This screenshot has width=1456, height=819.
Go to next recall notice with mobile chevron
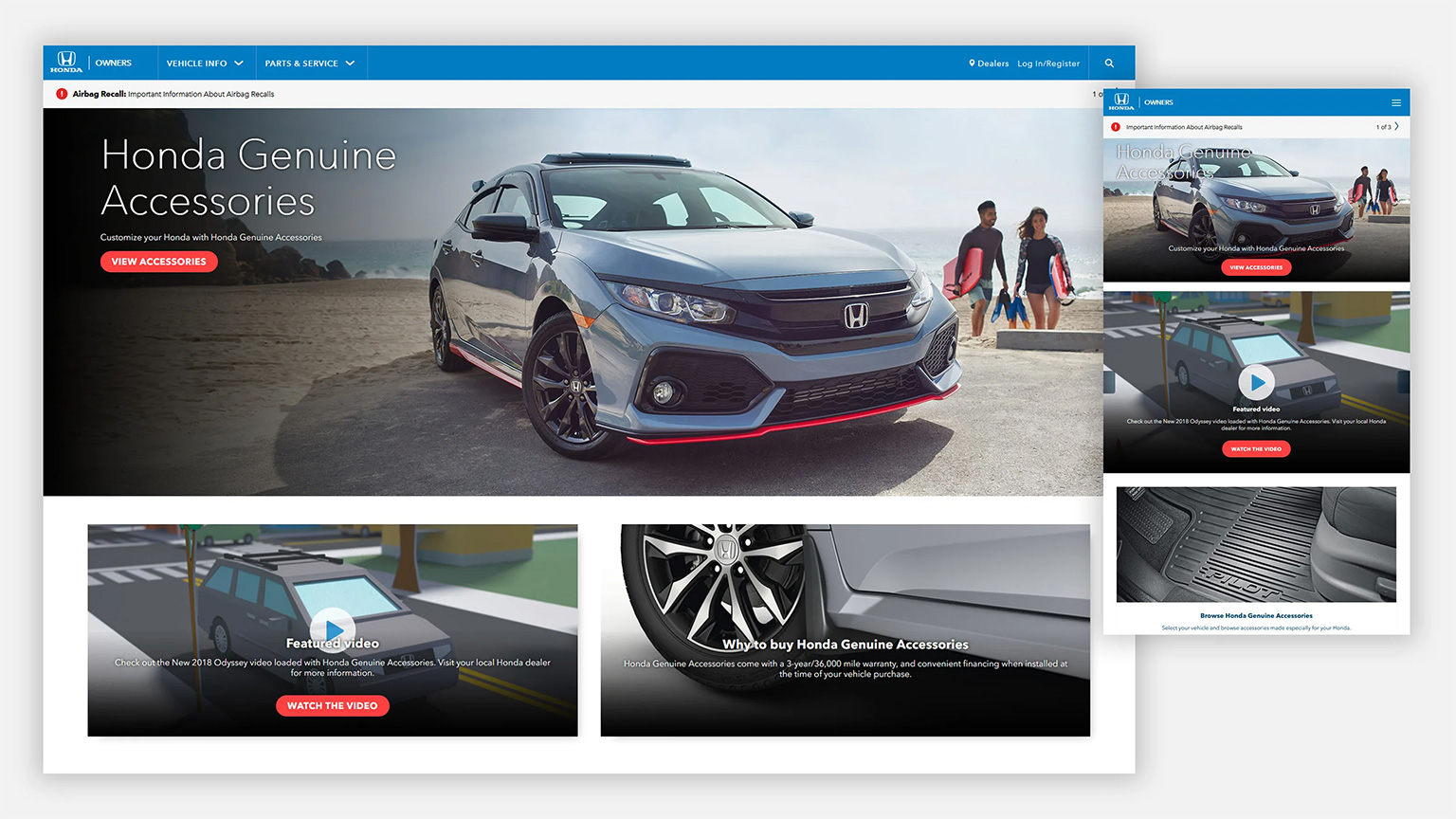(x=1397, y=126)
